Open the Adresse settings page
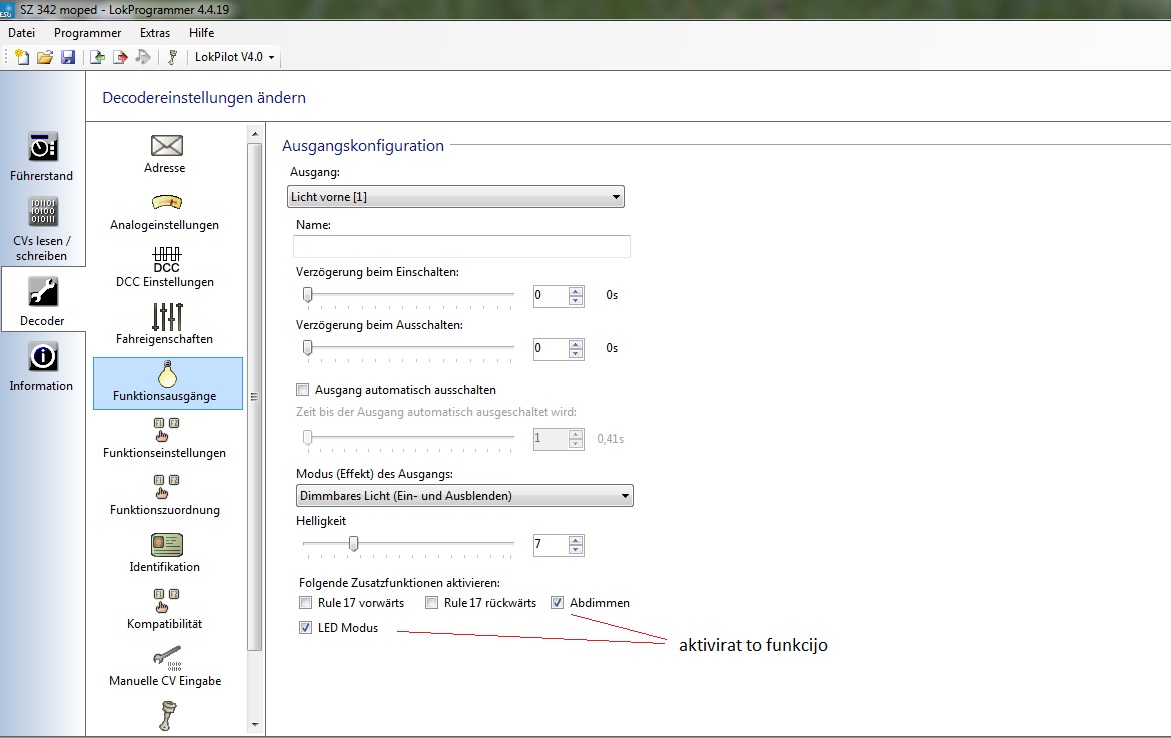 165,154
